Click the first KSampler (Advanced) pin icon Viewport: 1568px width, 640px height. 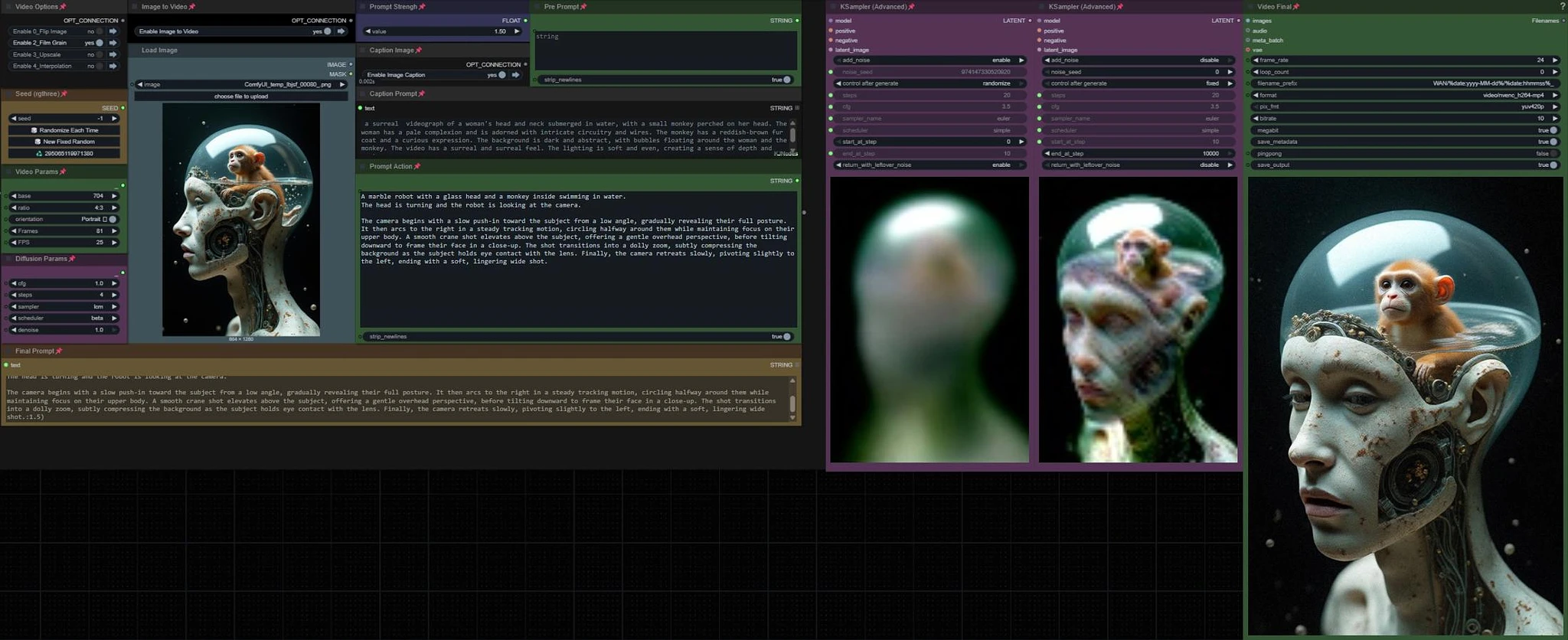pyautogui.click(x=911, y=7)
